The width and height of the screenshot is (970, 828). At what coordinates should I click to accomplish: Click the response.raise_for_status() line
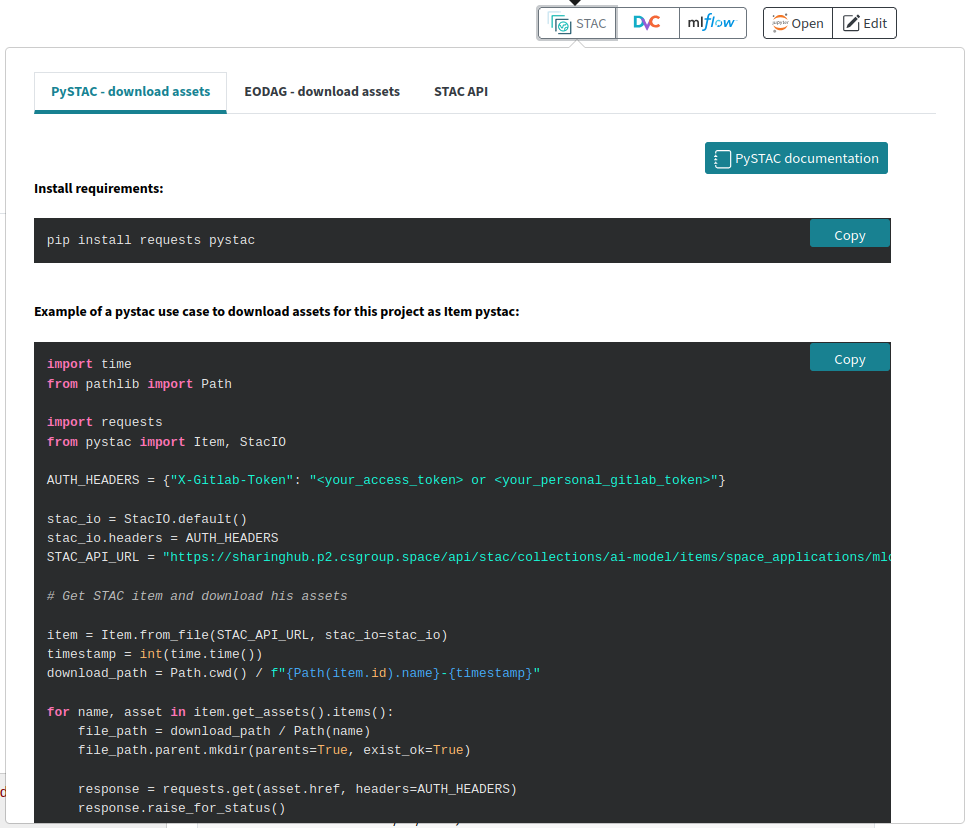[181, 808]
